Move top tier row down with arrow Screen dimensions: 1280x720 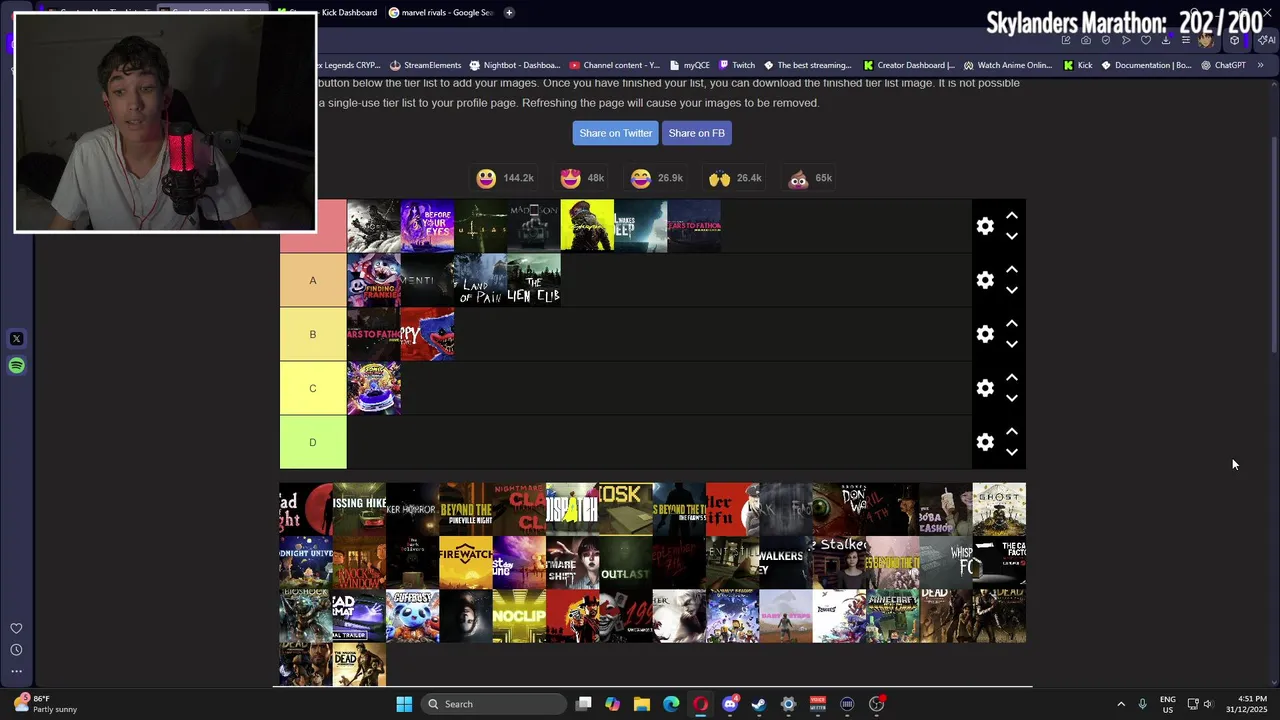(1012, 236)
